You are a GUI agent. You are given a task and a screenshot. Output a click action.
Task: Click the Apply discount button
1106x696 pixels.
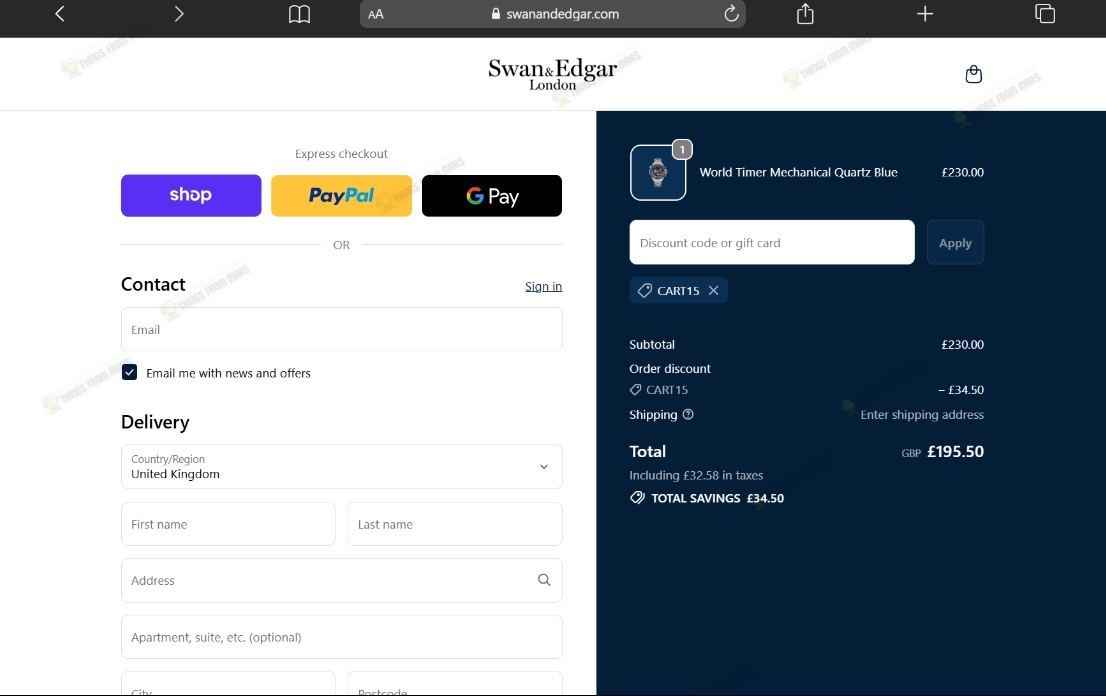click(x=955, y=243)
